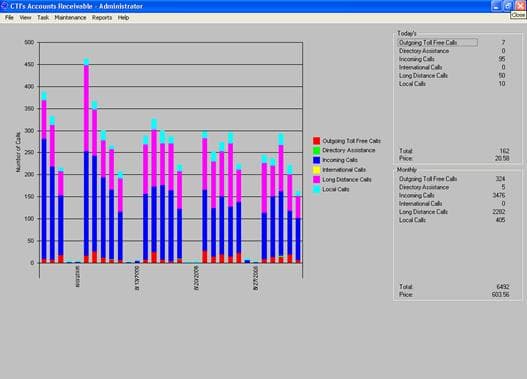527x379 pixels.
Task: Open the File menu
Action: [9, 17]
